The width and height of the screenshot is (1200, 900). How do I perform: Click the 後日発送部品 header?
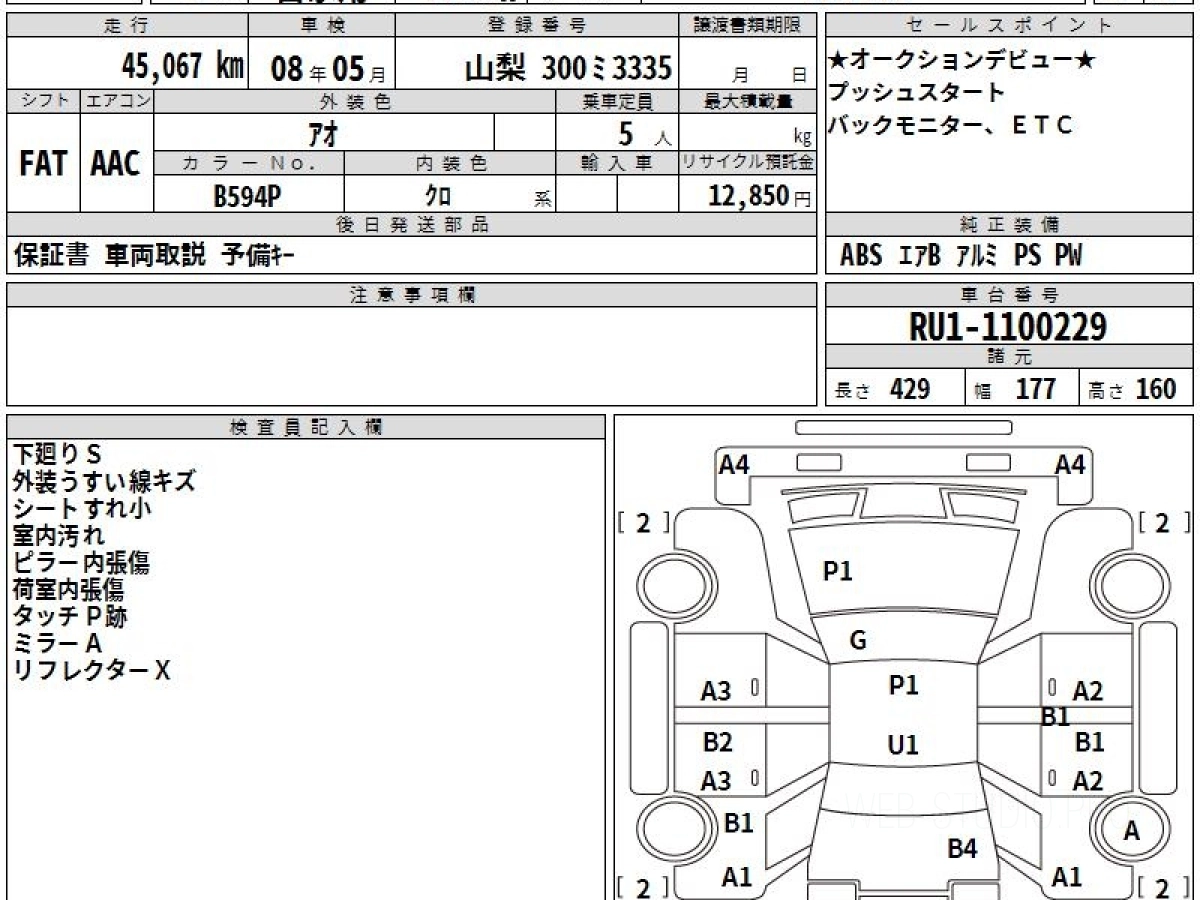[x=412, y=225]
